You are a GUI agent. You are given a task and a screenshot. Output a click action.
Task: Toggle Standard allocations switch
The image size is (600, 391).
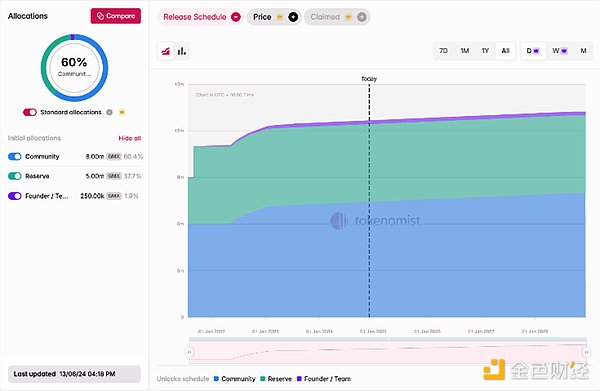coord(29,112)
